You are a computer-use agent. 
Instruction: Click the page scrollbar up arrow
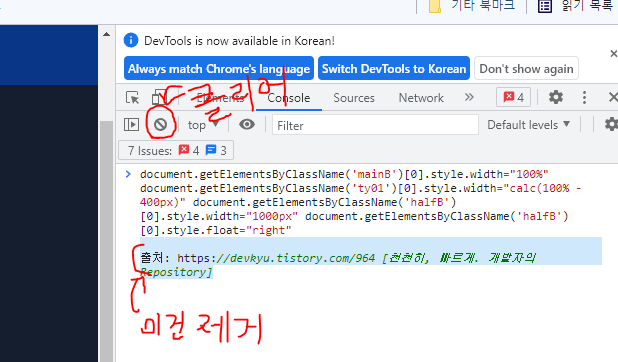(x=106, y=35)
